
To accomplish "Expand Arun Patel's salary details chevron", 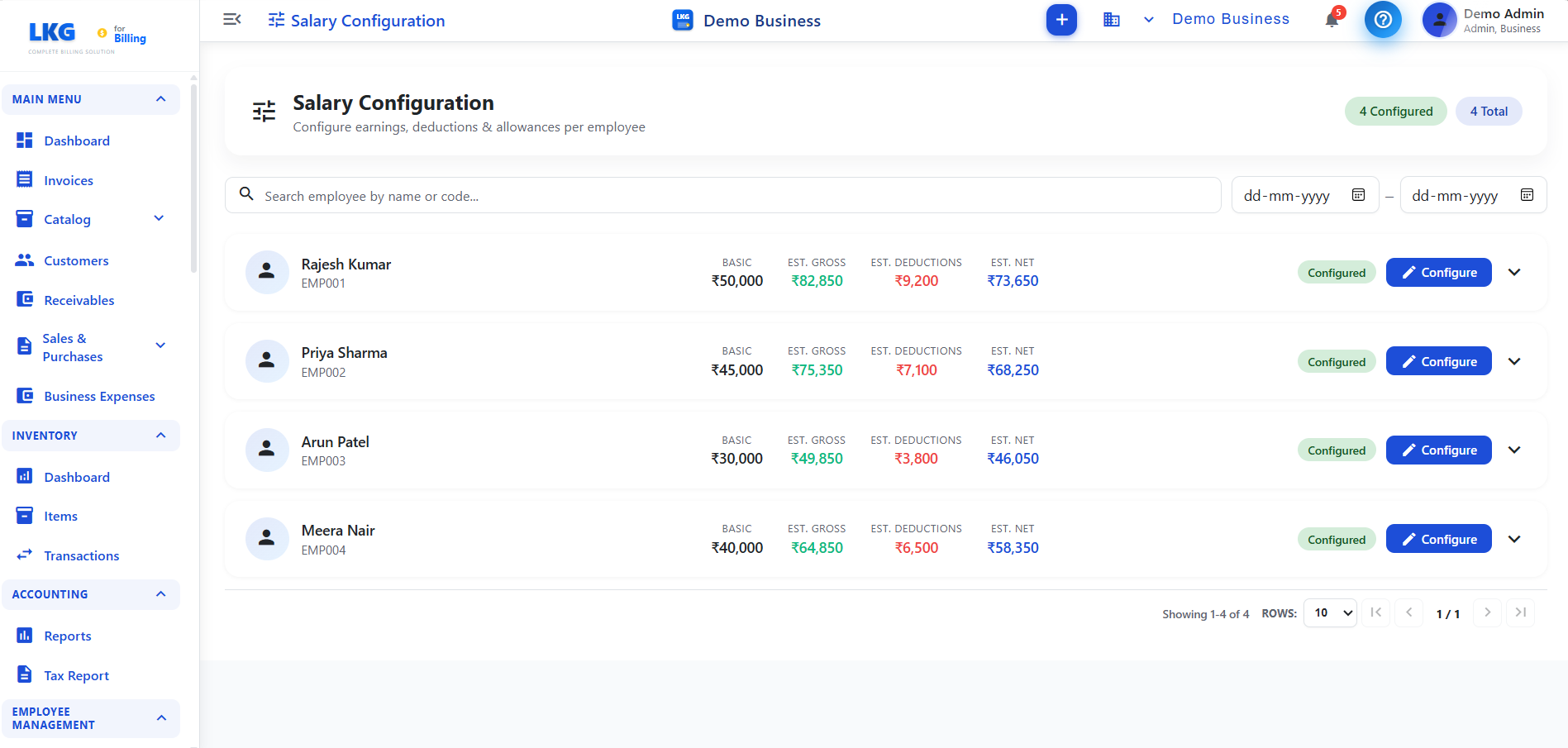I will pyautogui.click(x=1514, y=450).
